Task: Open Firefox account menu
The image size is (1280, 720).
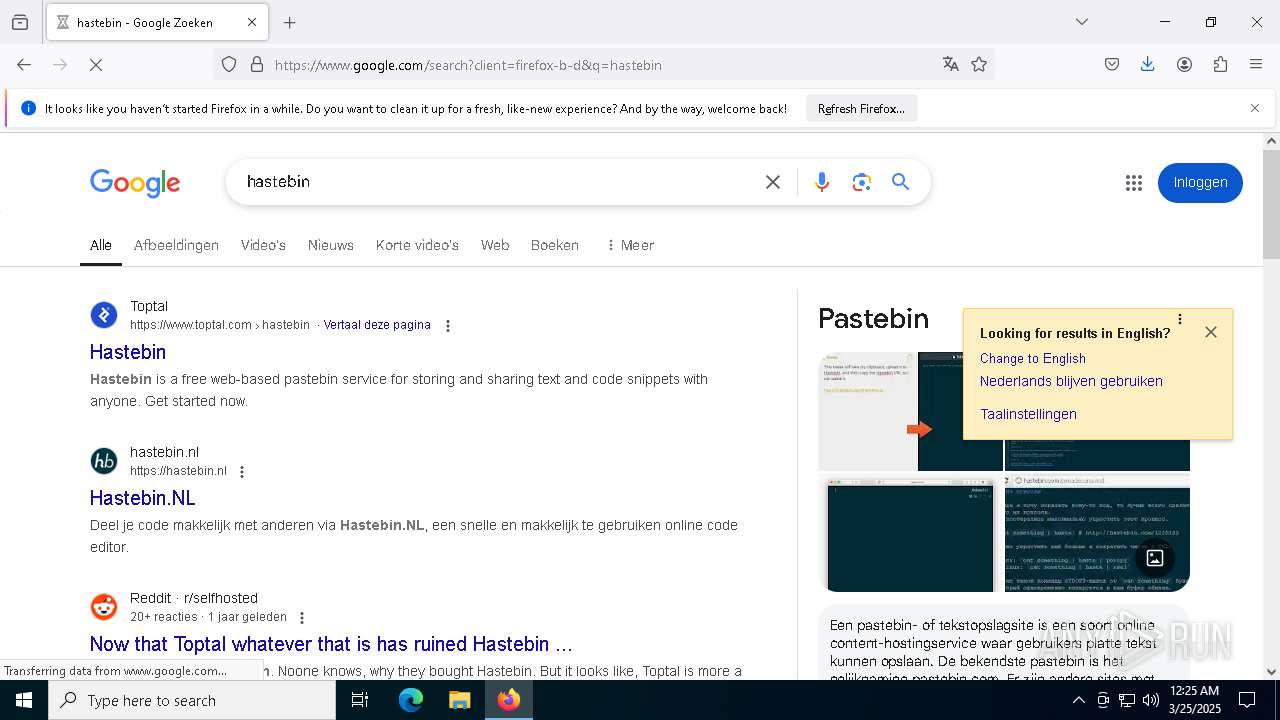Action: (1184, 65)
